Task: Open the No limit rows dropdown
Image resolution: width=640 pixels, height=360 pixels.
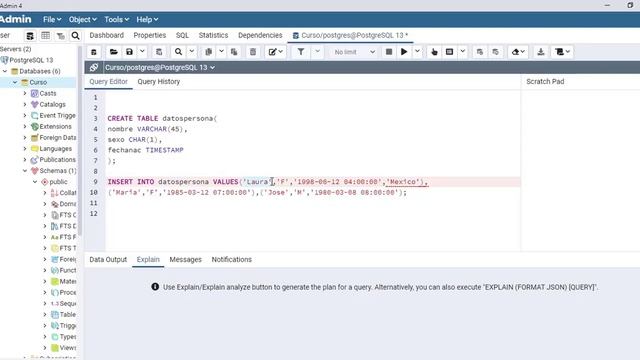Action: tap(354, 52)
